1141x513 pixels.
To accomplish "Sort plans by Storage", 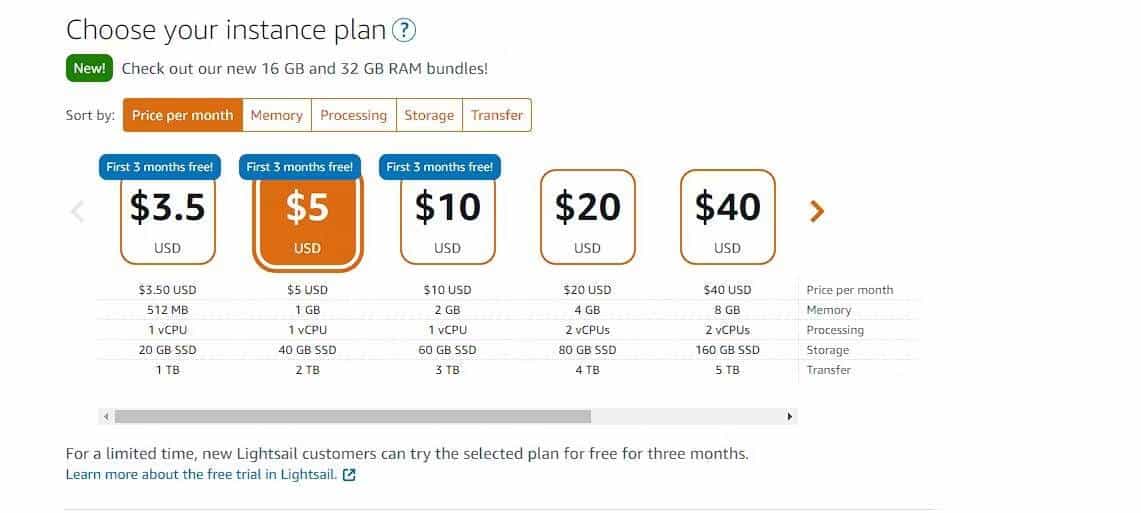I will tap(429, 115).
